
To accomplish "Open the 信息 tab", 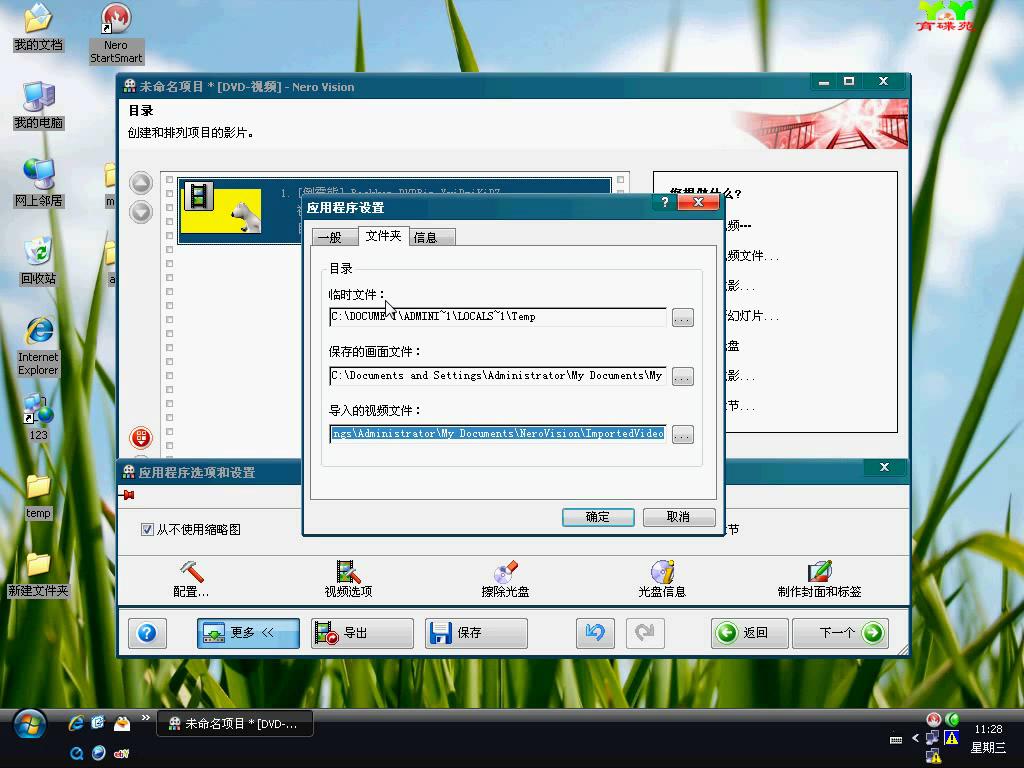I will tap(431, 237).
